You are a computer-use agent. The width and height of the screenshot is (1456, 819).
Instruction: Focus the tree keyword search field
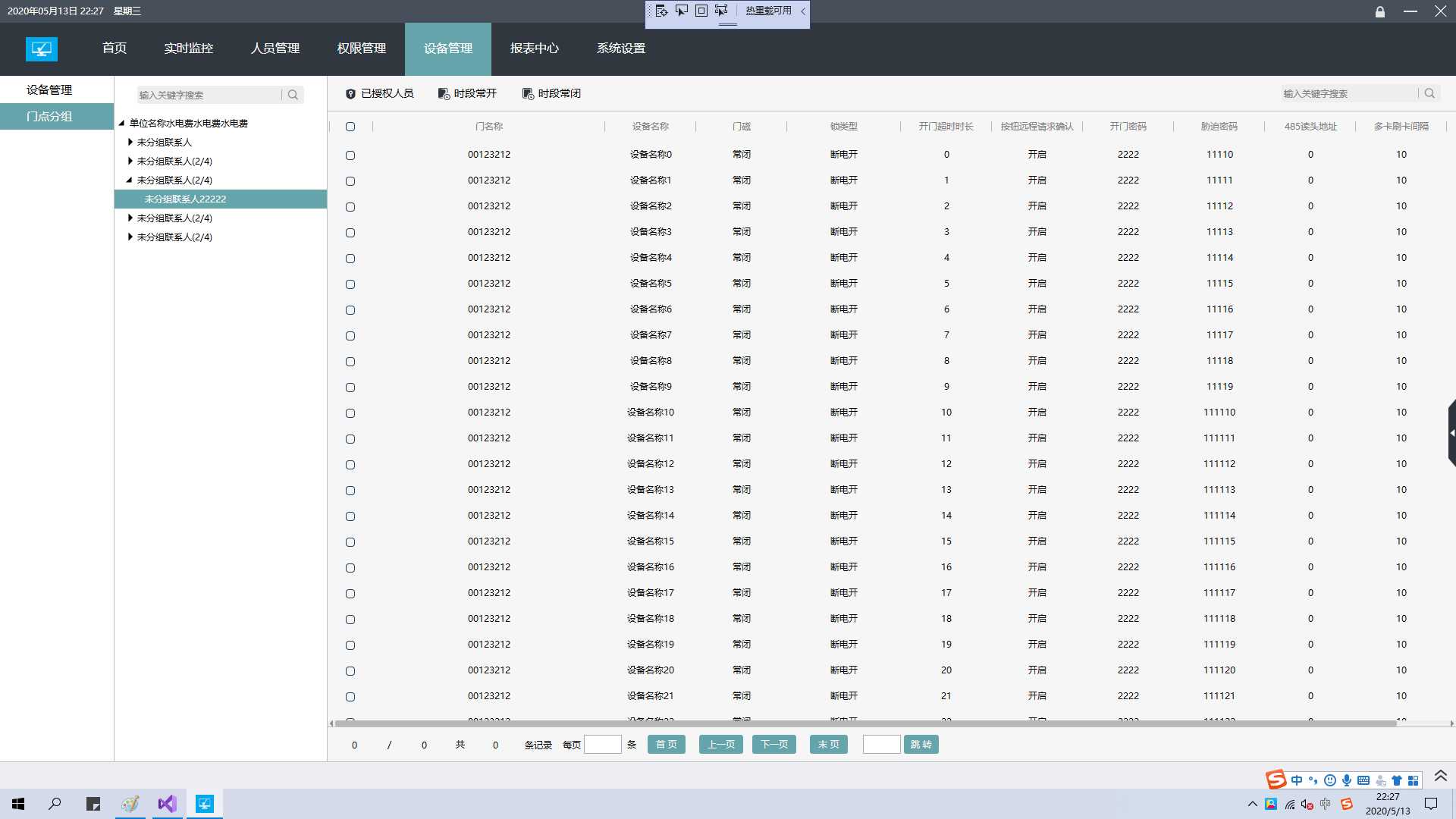coord(209,95)
